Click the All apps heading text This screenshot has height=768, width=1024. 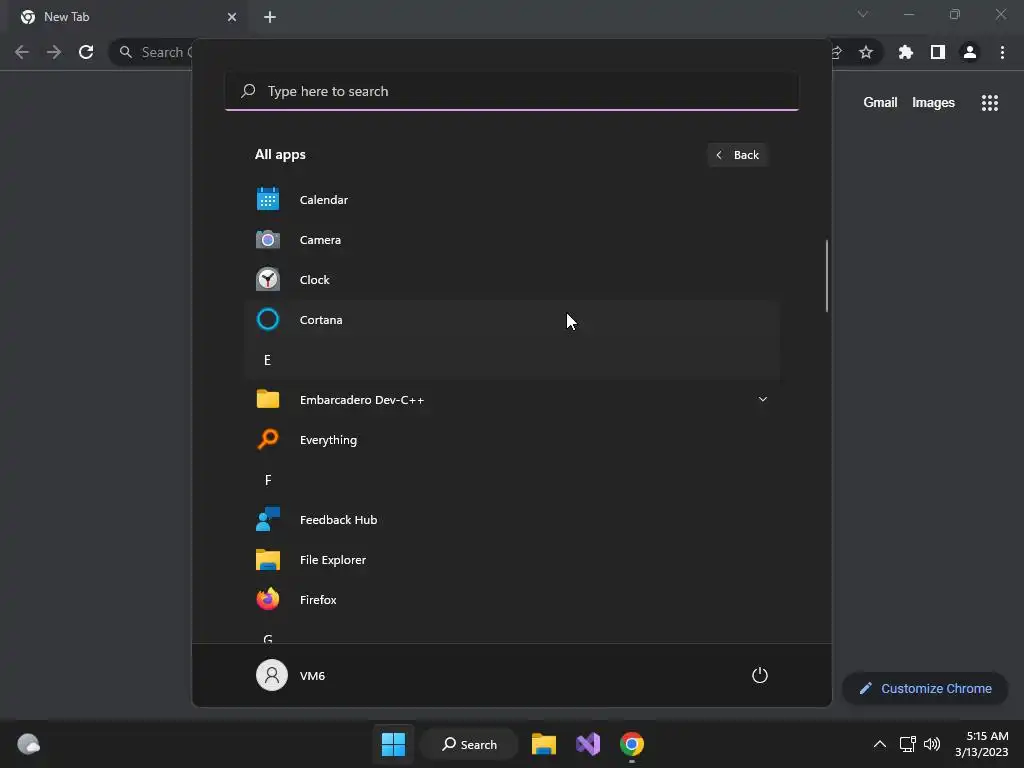point(280,155)
